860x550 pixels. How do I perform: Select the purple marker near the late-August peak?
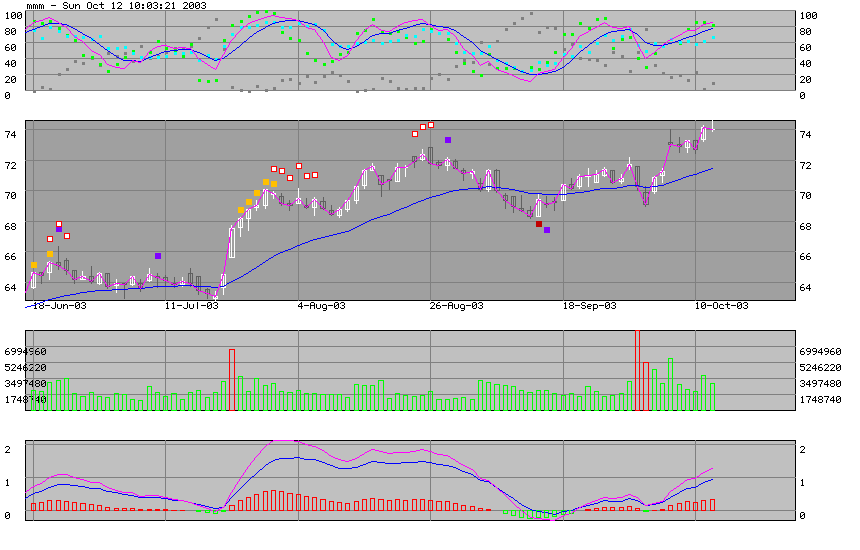(x=448, y=140)
